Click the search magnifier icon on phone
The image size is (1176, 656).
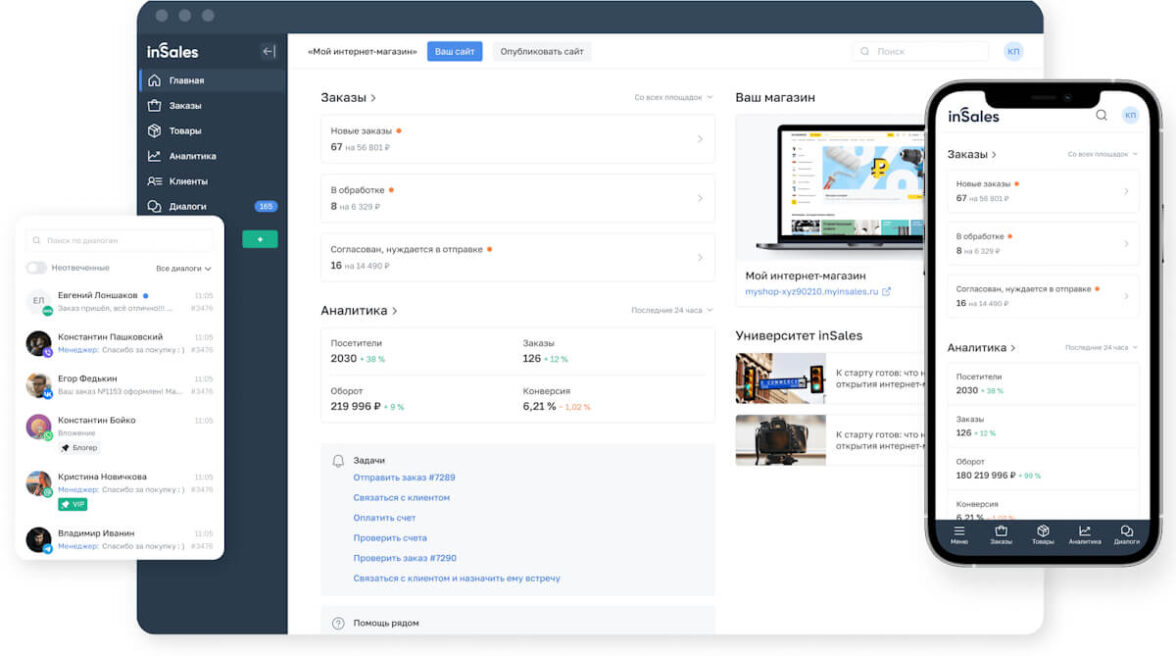coord(1101,116)
